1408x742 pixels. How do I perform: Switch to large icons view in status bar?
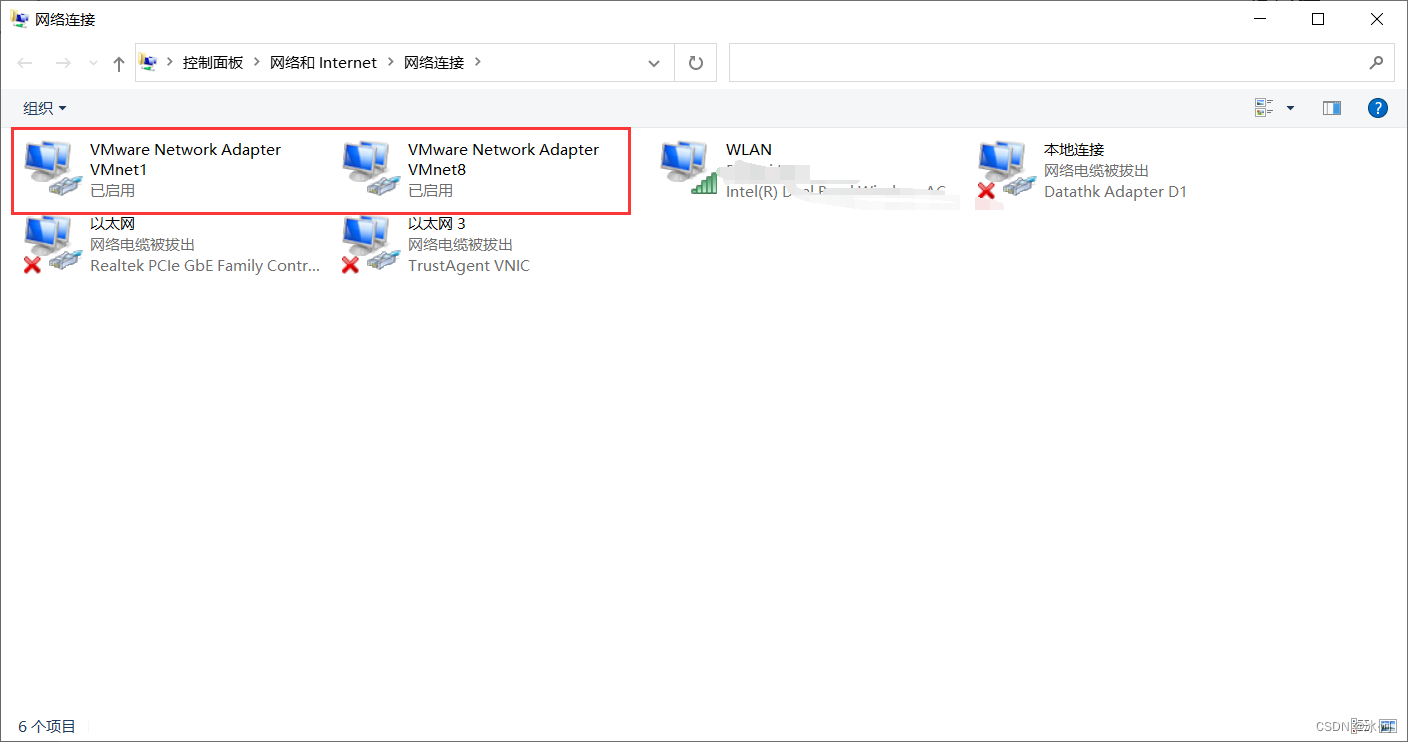coord(1387,726)
